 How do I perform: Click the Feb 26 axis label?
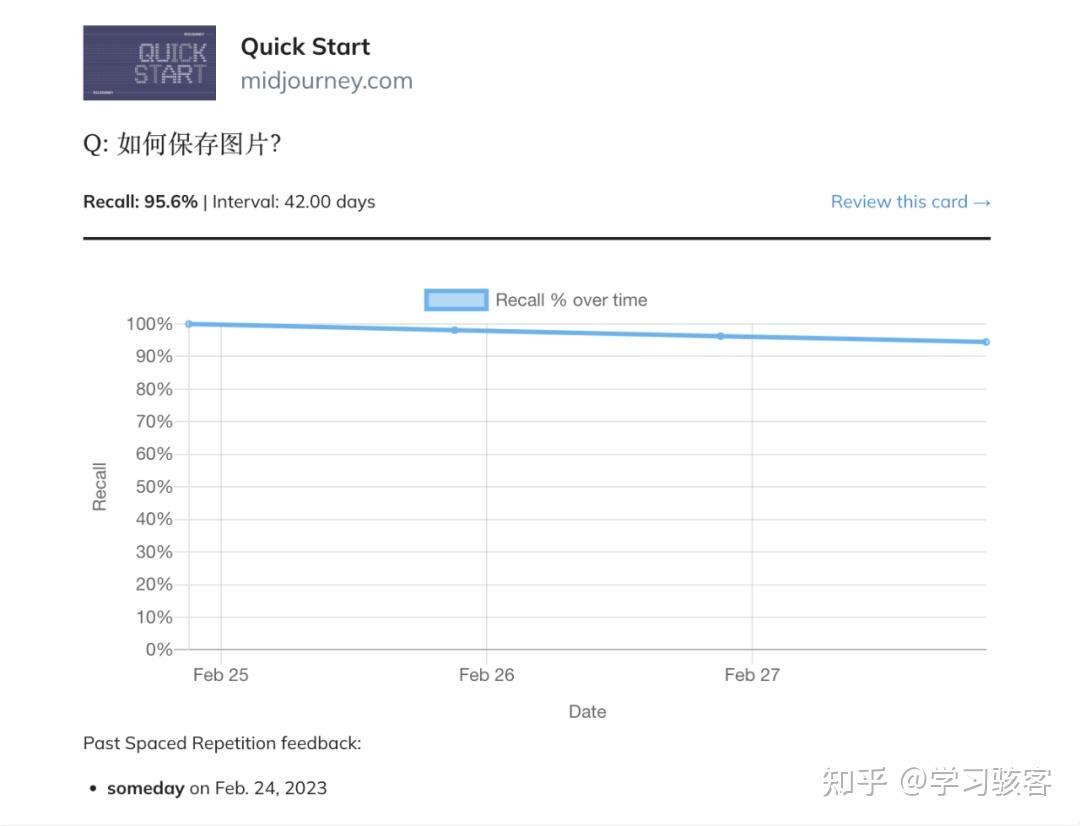(x=486, y=675)
